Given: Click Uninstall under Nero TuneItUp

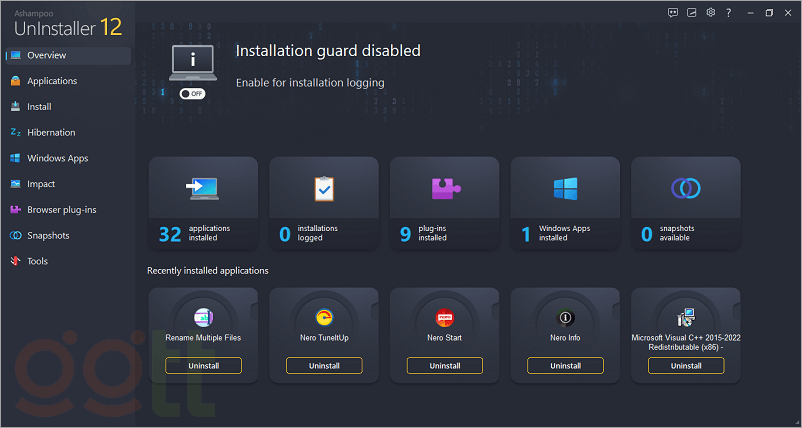Looking at the screenshot, I should pyautogui.click(x=324, y=366).
